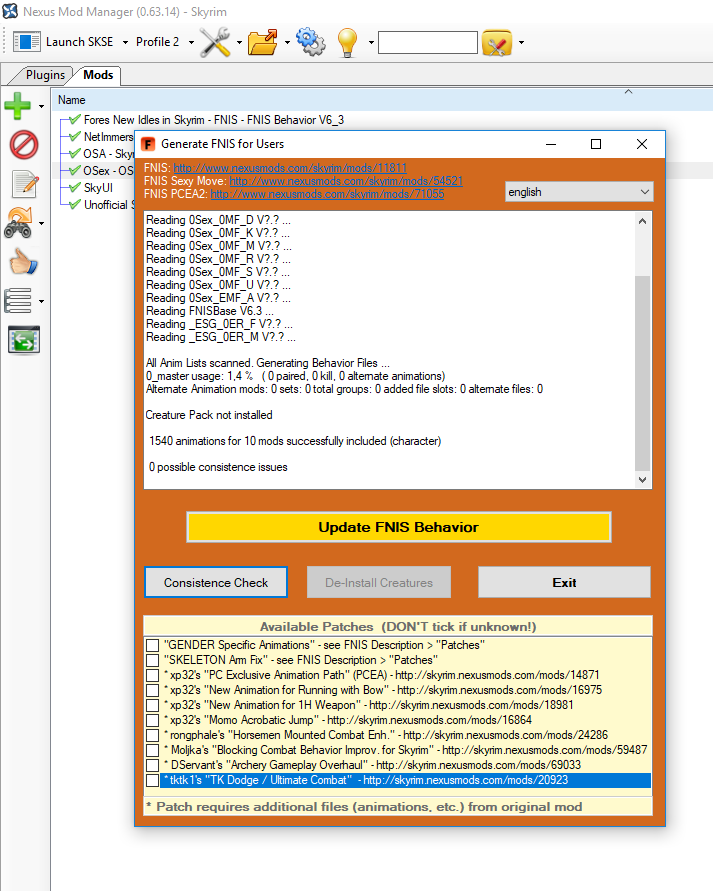Switch to the Plugins tab

(x=45, y=75)
